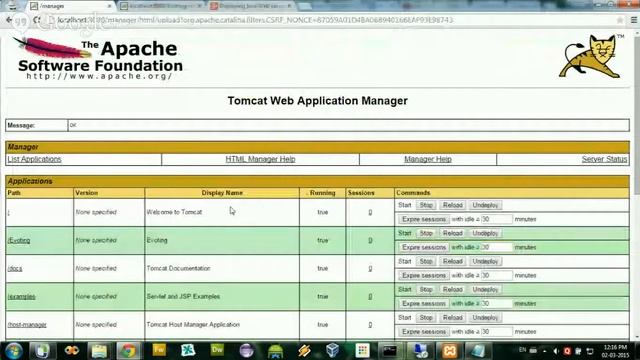Open Google Chrome in the taskbar
640x360 pixels.
[x=129, y=351]
